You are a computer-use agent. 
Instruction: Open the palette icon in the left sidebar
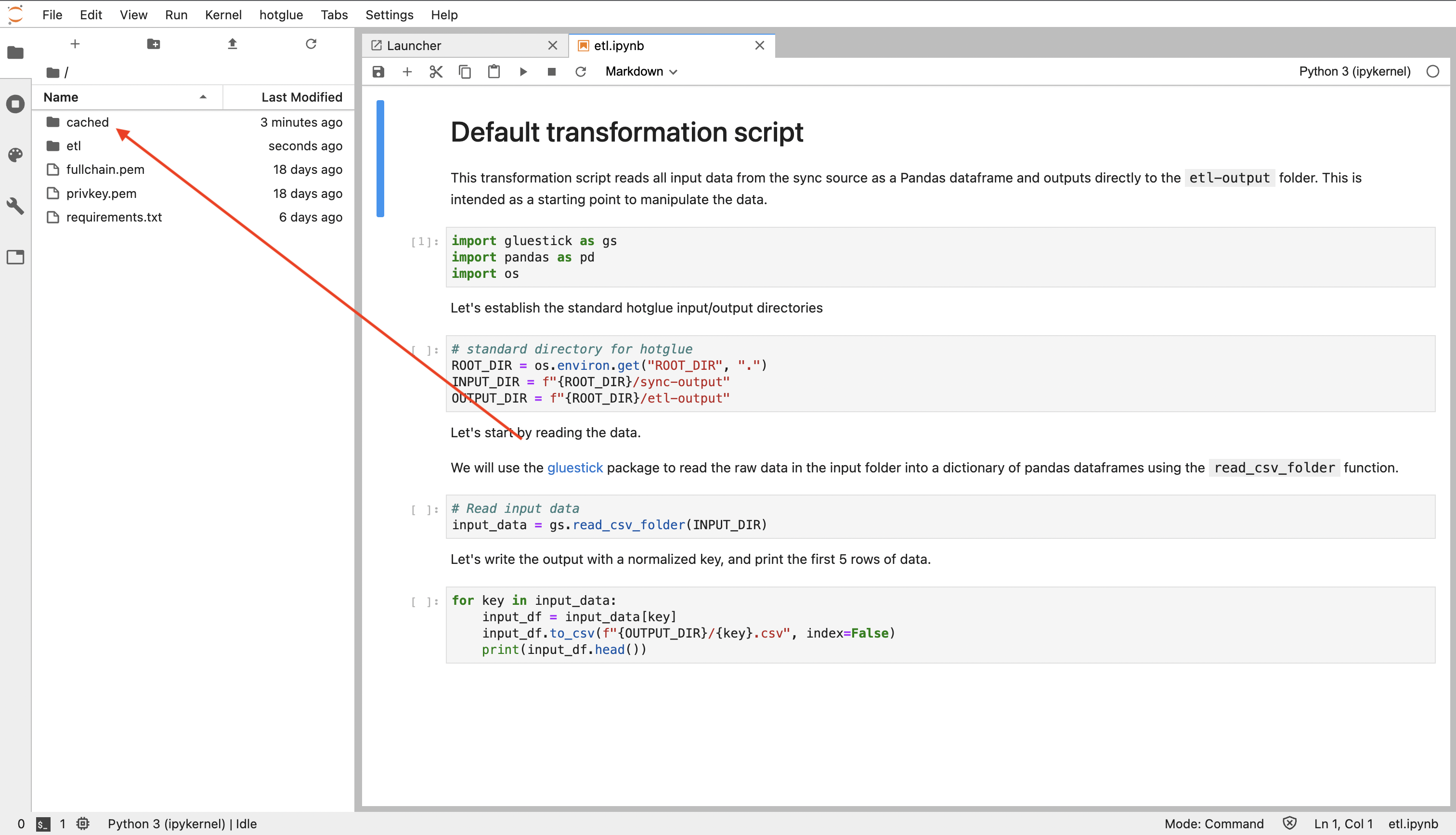[15, 155]
